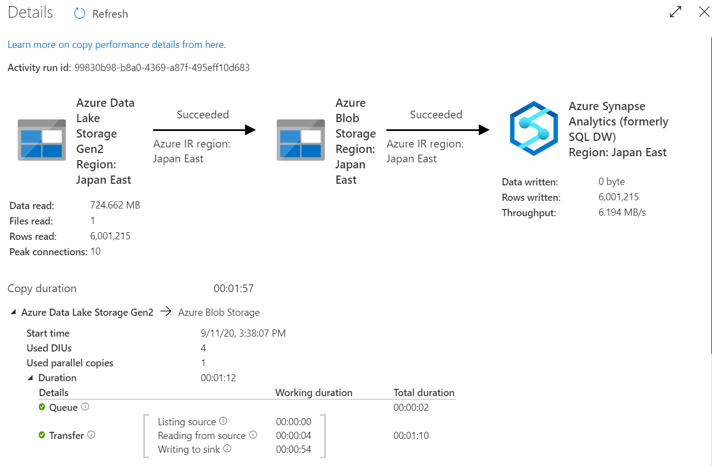Click the Azure Data Lake Storage Gen2 icon
This screenshot has height=466, width=712.
click(42, 140)
